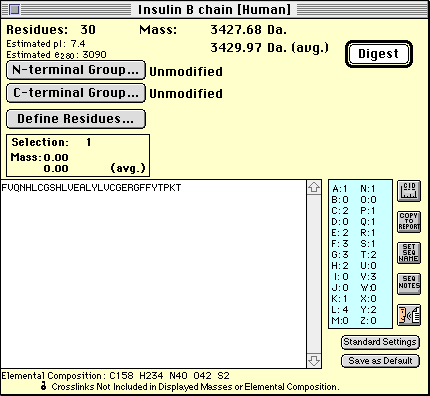
Task: Click the Set Seq Name icon
Action: pos(409,253)
